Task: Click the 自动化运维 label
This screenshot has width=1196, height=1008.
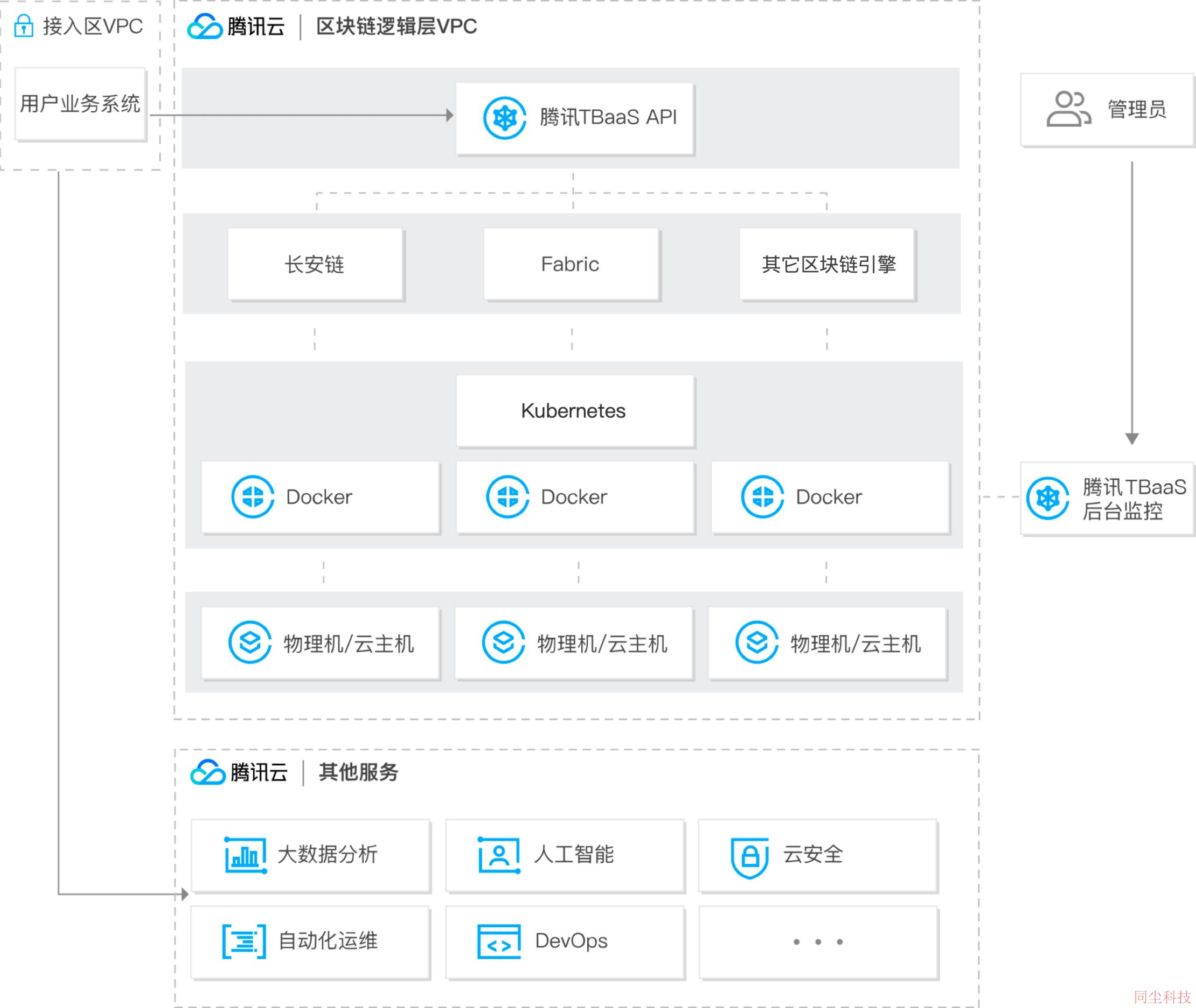Action: pos(328,941)
